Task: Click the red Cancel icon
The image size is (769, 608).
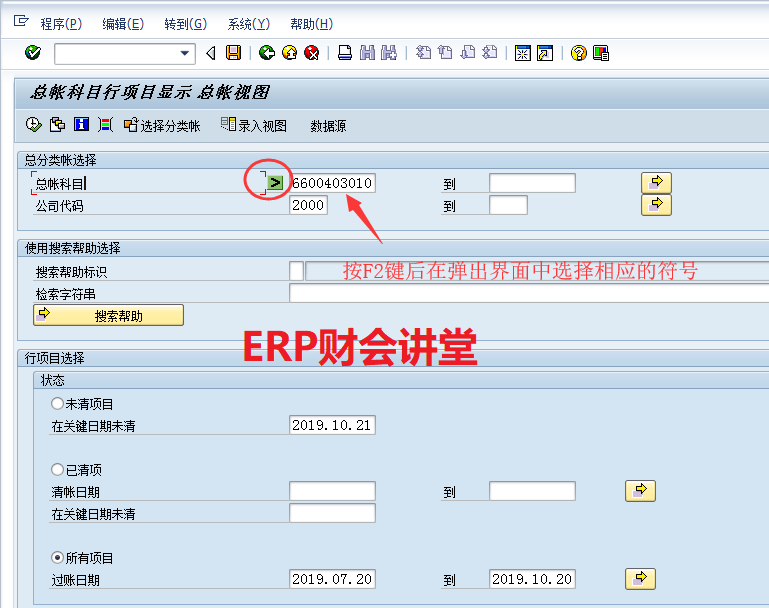Action: coord(312,52)
